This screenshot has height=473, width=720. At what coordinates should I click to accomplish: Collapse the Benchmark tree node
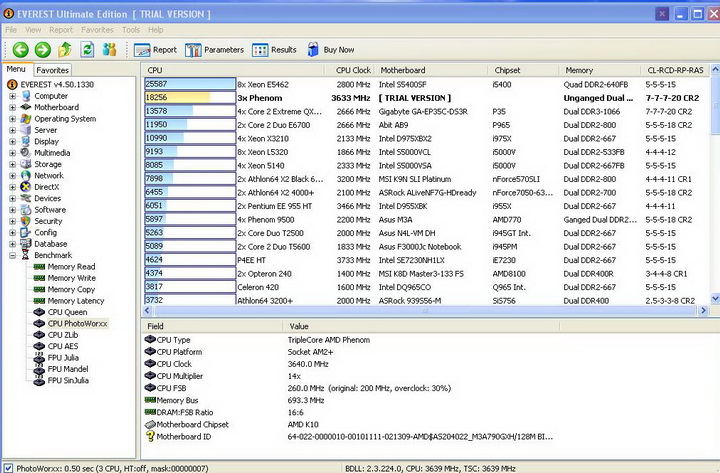12,255
